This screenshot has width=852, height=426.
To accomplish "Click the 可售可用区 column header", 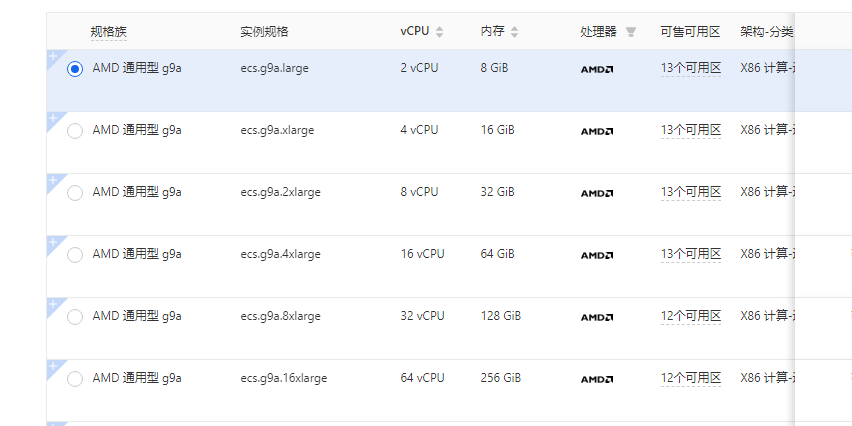I will (x=690, y=32).
